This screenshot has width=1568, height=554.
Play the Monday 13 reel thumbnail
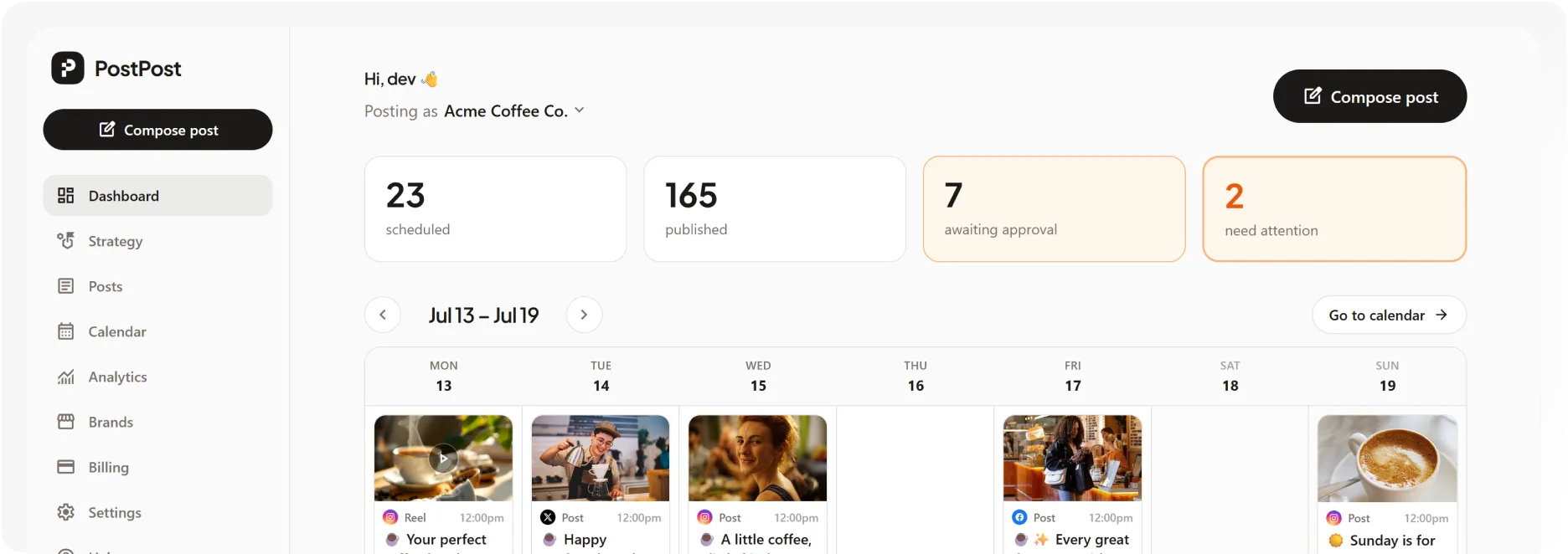tap(443, 459)
